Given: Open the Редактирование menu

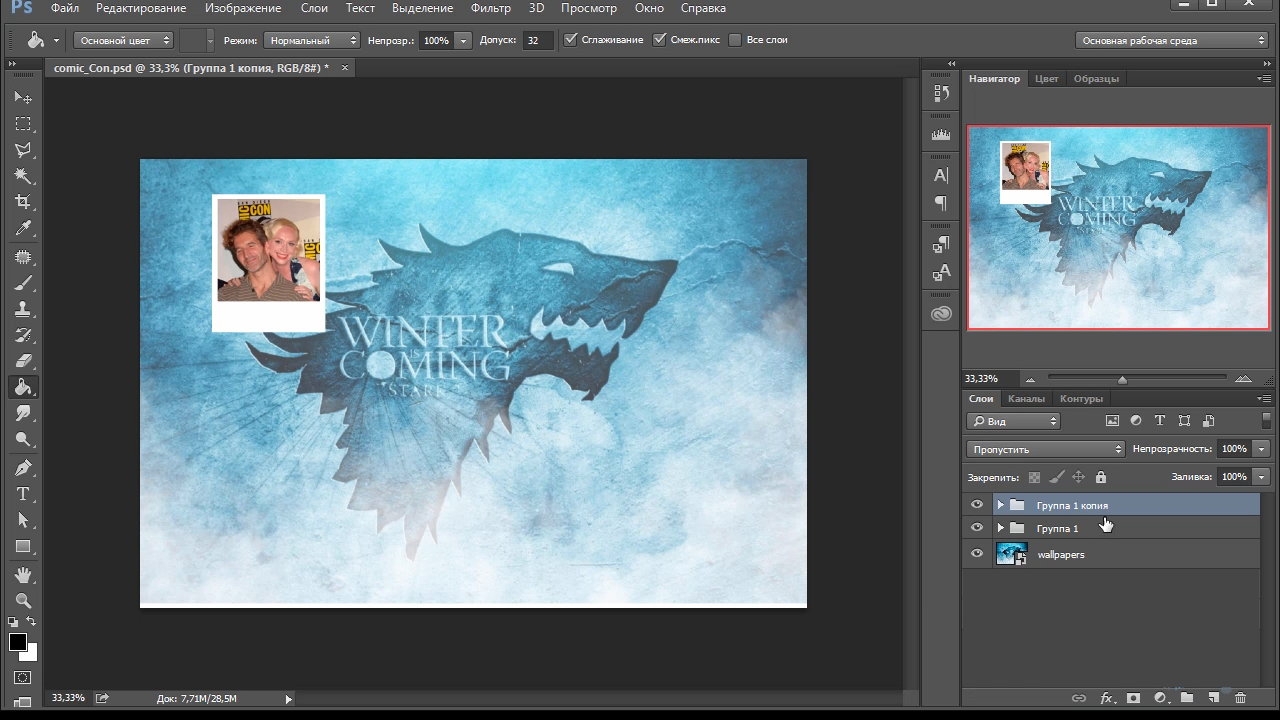Looking at the screenshot, I should [141, 8].
